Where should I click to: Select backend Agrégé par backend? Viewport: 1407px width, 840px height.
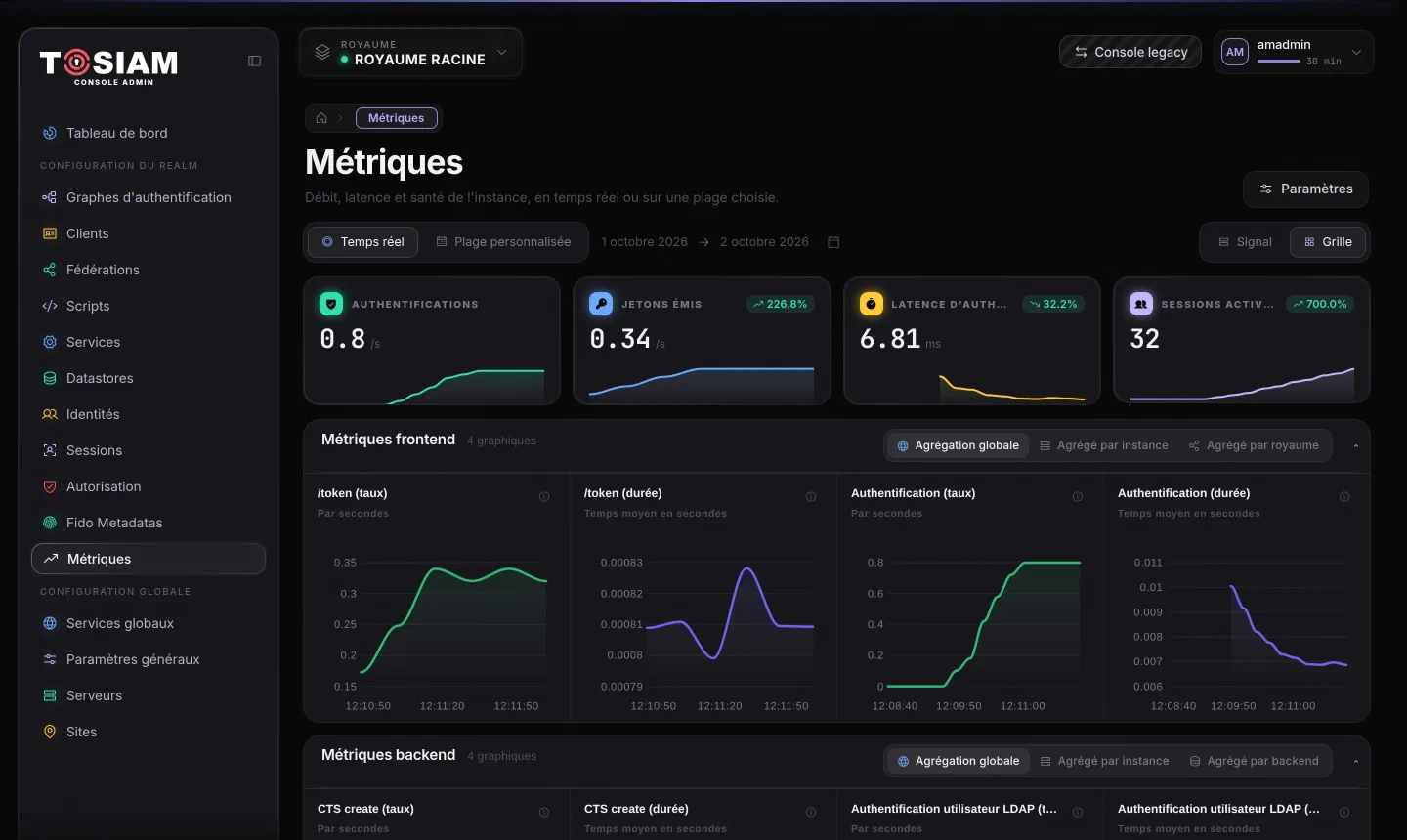click(x=1255, y=761)
